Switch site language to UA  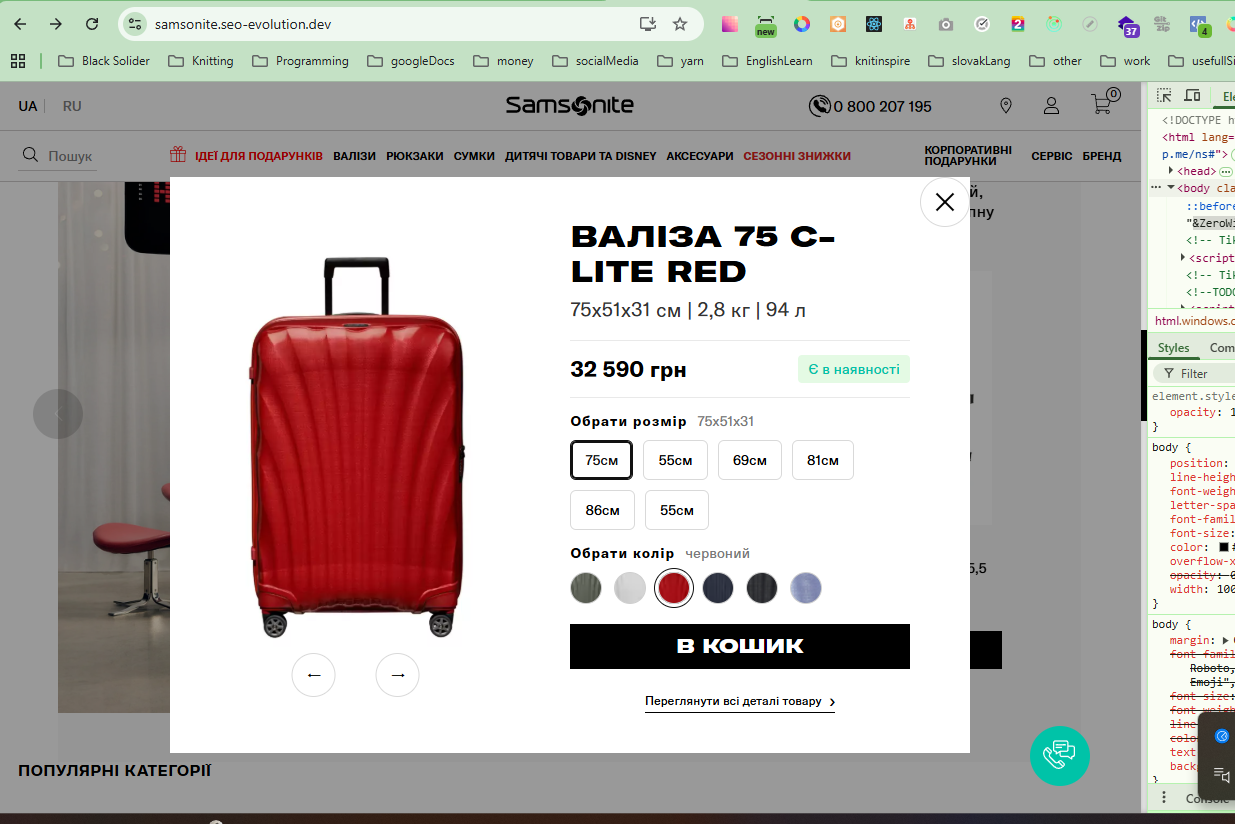(x=28, y=106)
